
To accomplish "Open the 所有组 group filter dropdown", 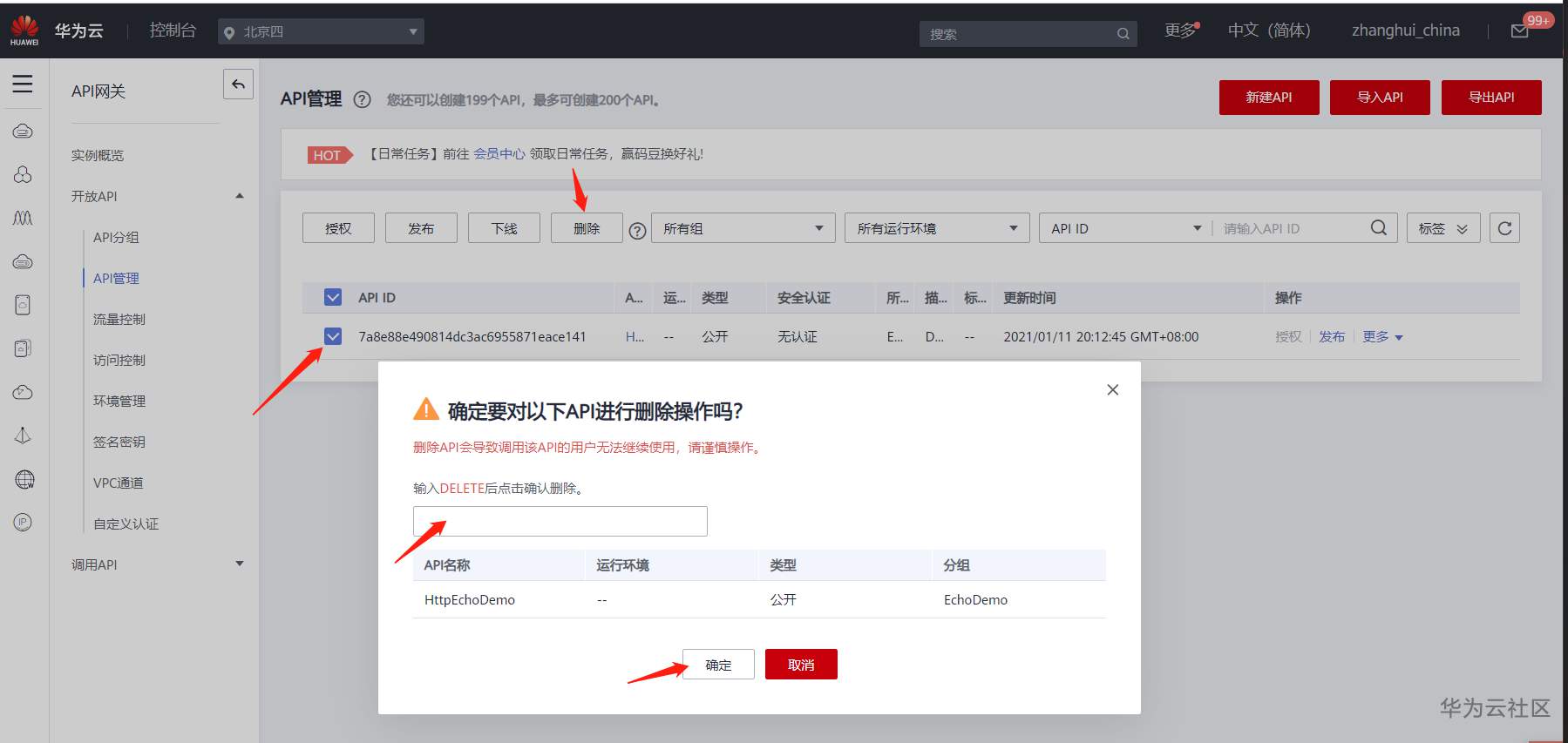I will [743, 228].
